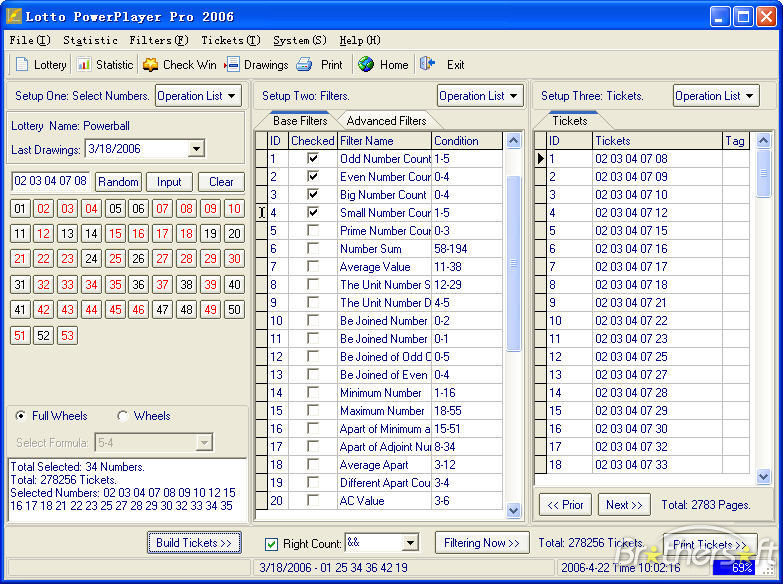Click the Clear button
Viewport: 783px width, 584px height.
pos(221,182)
